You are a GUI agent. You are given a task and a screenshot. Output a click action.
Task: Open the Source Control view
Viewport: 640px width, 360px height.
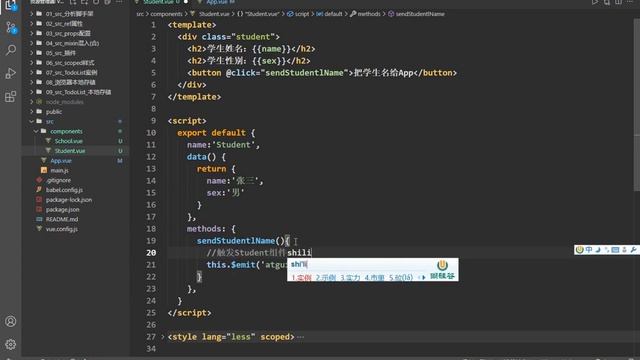pyautogui.click(x=11, y=28)
